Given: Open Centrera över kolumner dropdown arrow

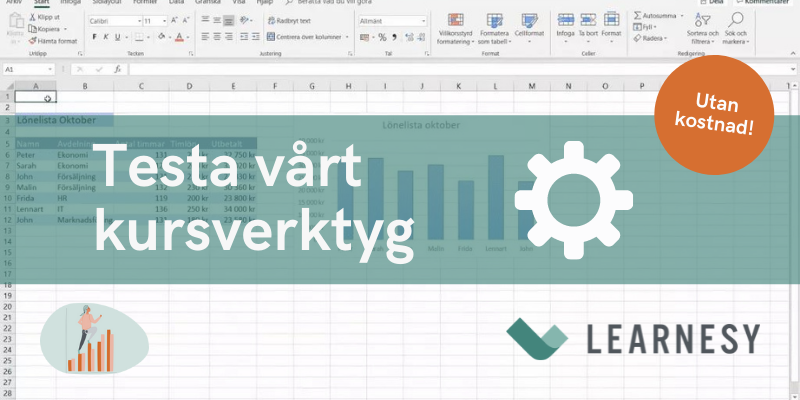Looking at the screenshot, I should pos(347,37).
